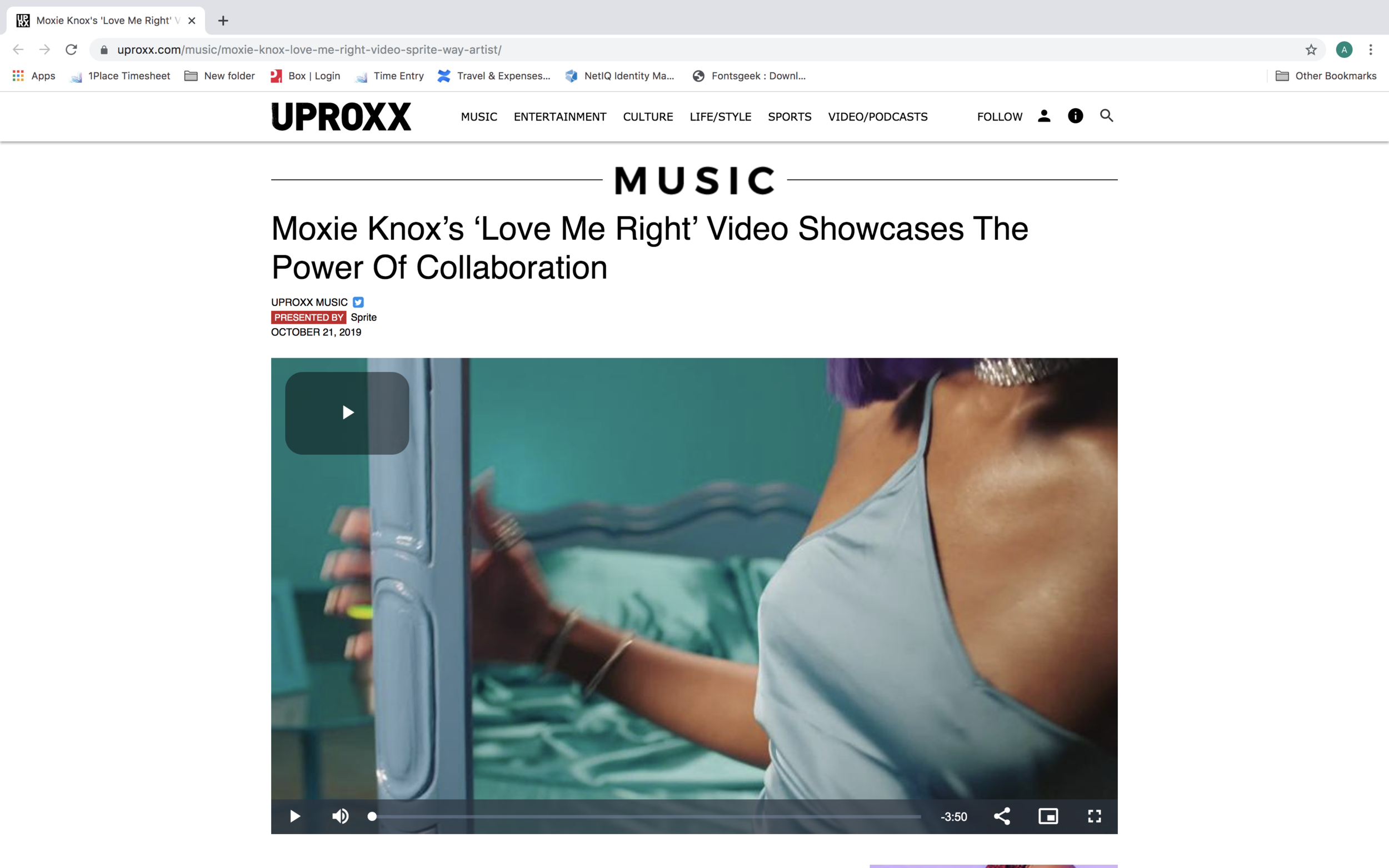Open the Fontsgeek bookmark

pos(749,76)
